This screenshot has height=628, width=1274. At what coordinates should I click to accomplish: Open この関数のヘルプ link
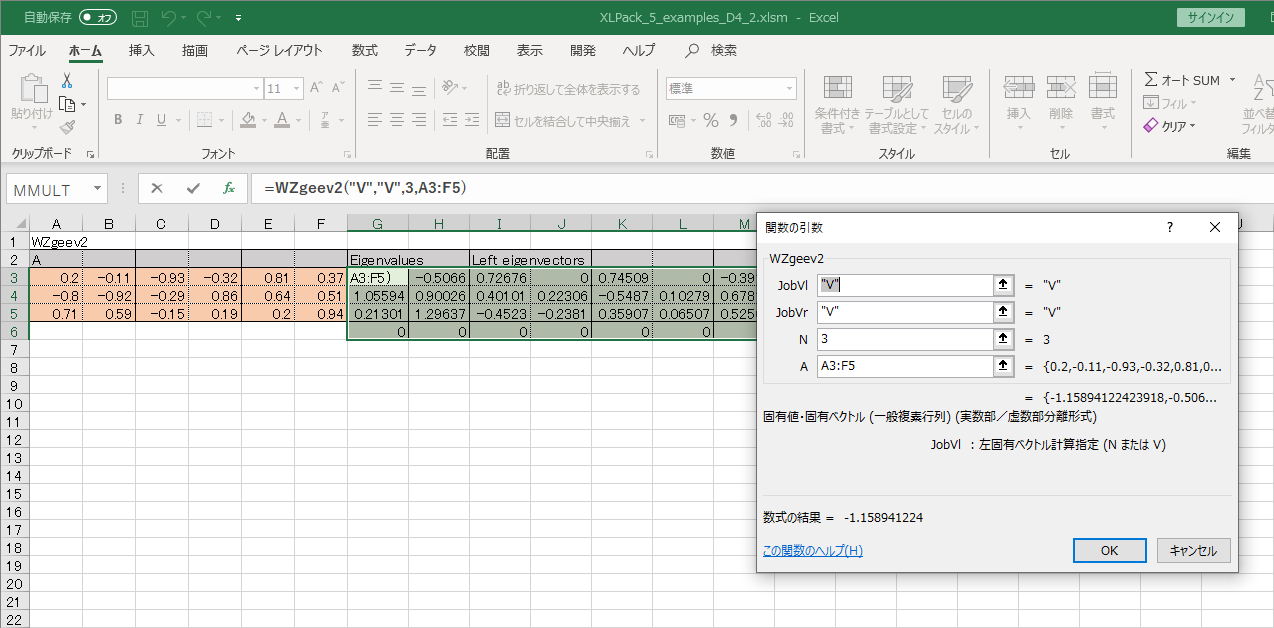812,551
